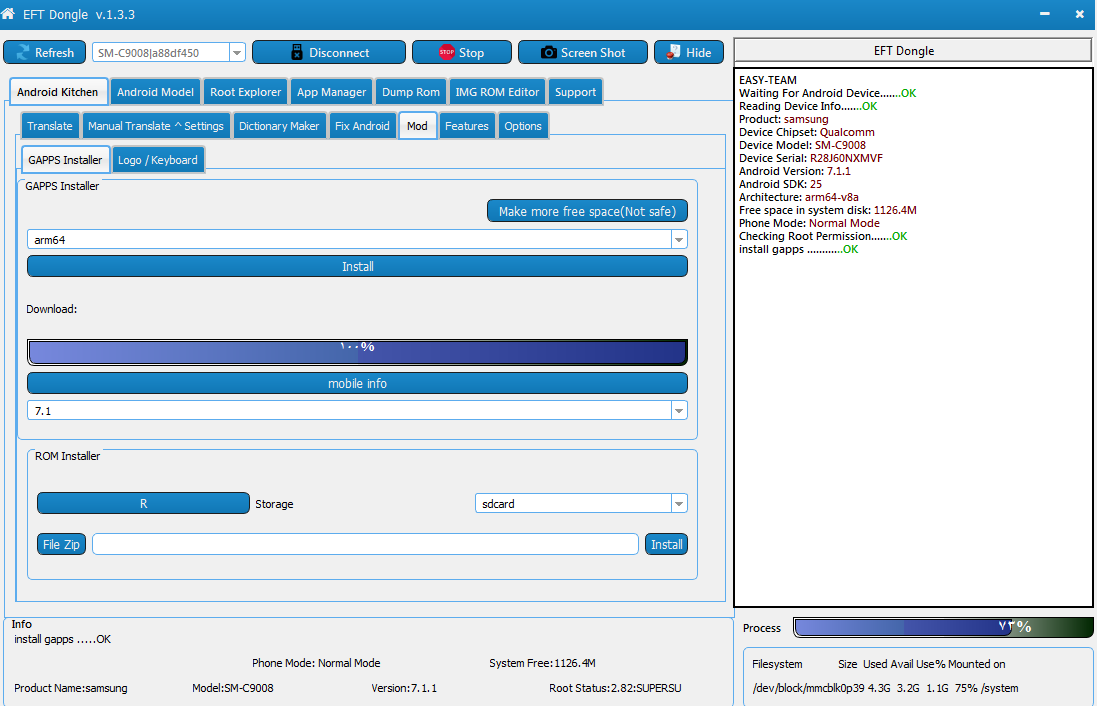Click the Refresh button
1097x706 pixels.
[x=45, y=52]
